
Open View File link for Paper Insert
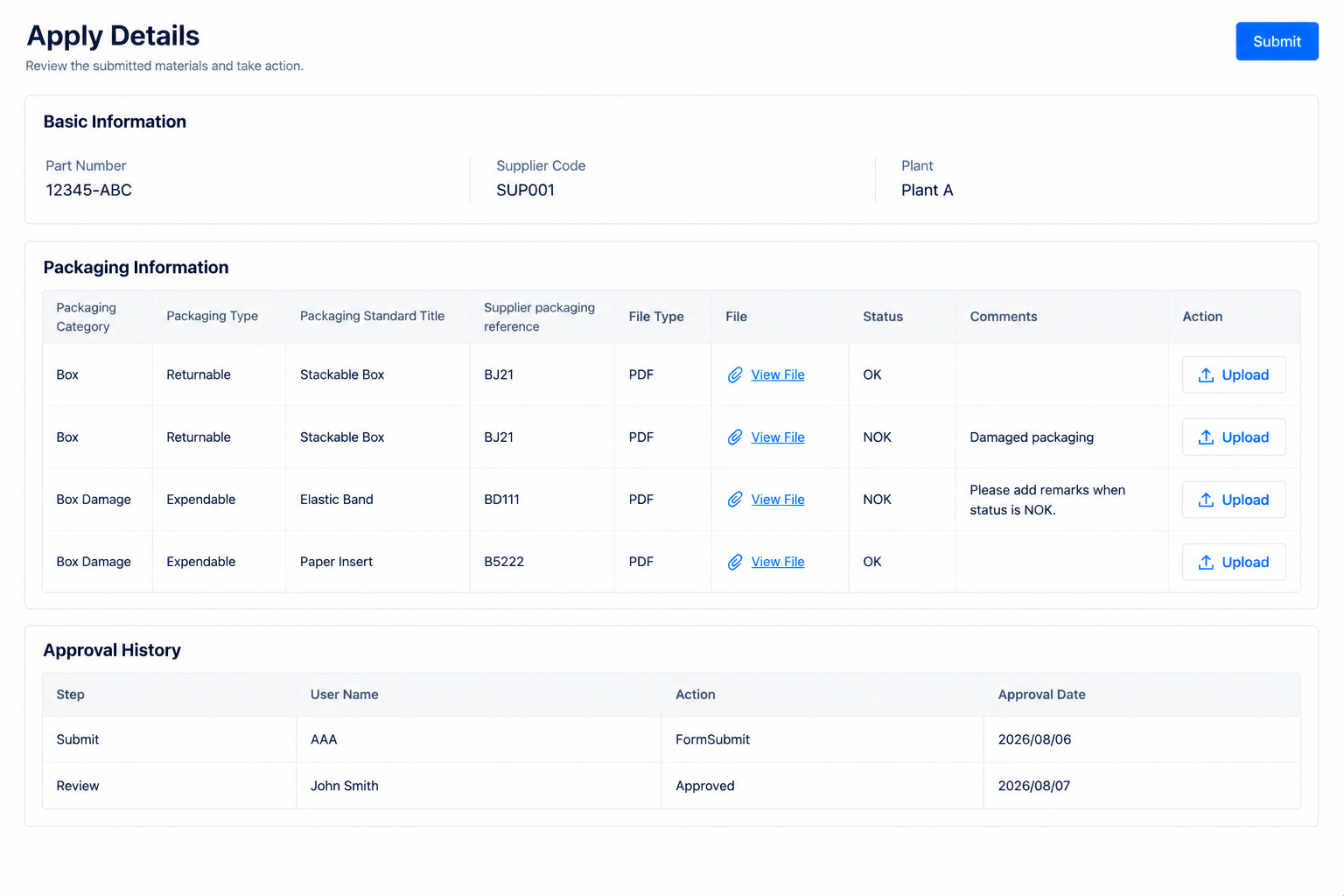point(778,562)
